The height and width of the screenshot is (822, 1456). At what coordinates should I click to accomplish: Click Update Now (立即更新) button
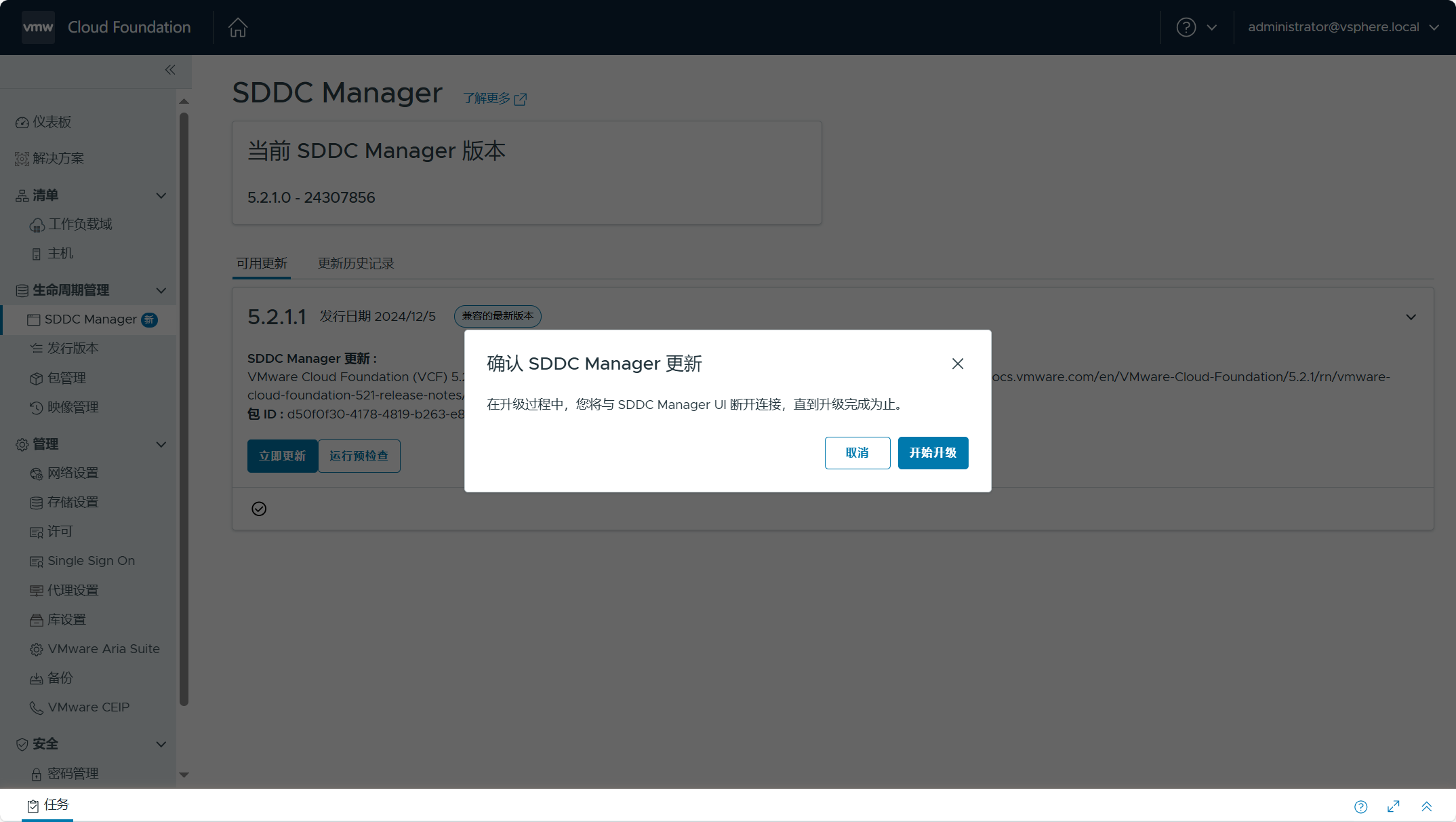[x=283, y=456]
